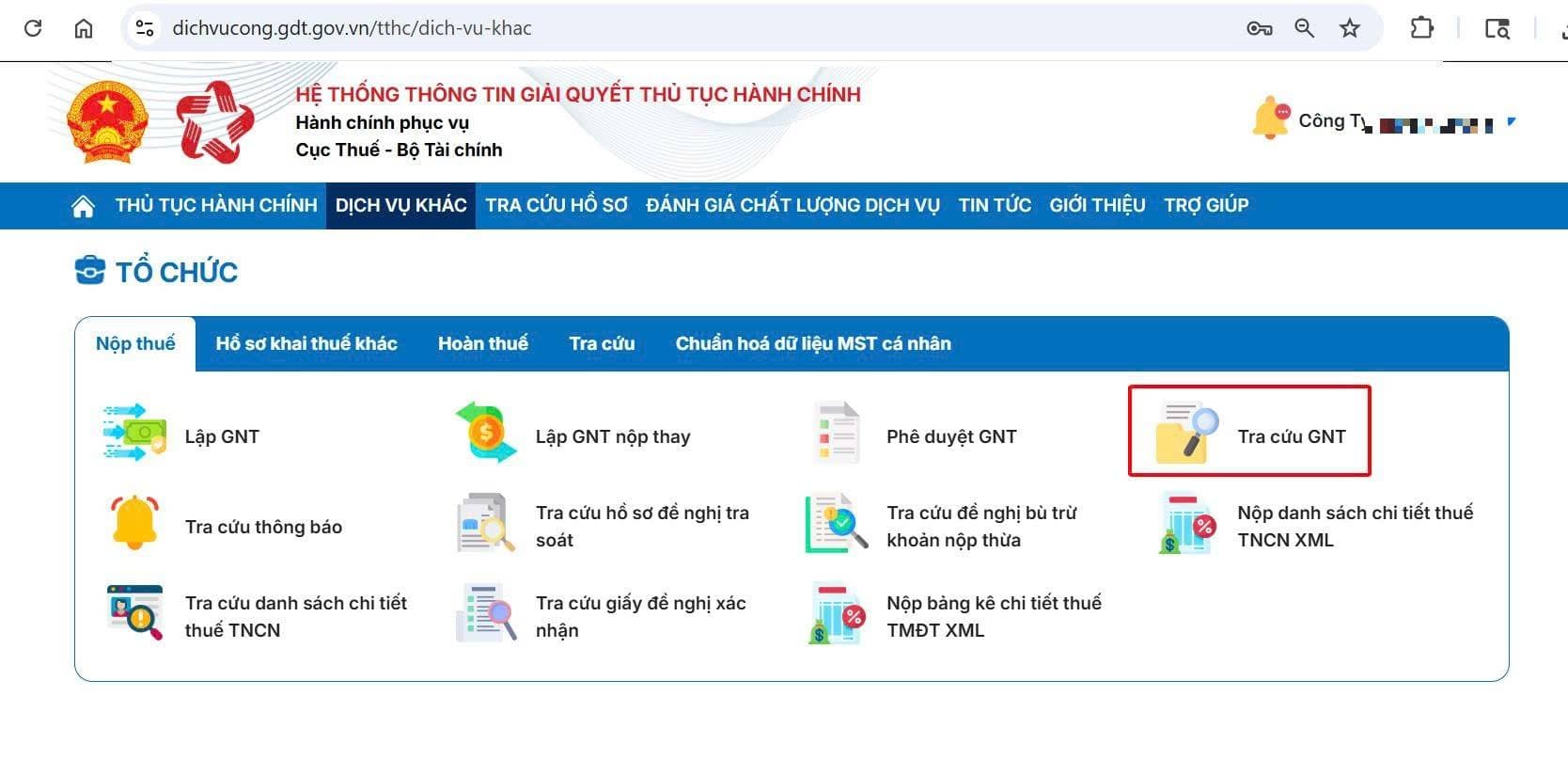Go to the THỦ TỤC HÀNH CHÍNH menu
This screenshot has width=1568, height=775.
[216, 206]
